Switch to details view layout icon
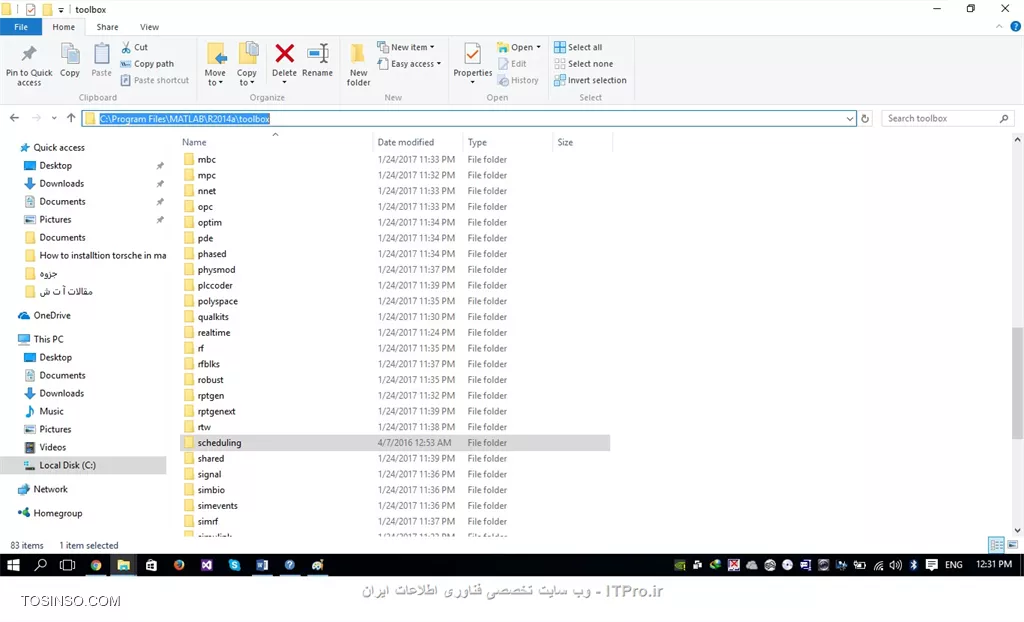Screen dimensions: 1024x622 click(x=996, y=544)
